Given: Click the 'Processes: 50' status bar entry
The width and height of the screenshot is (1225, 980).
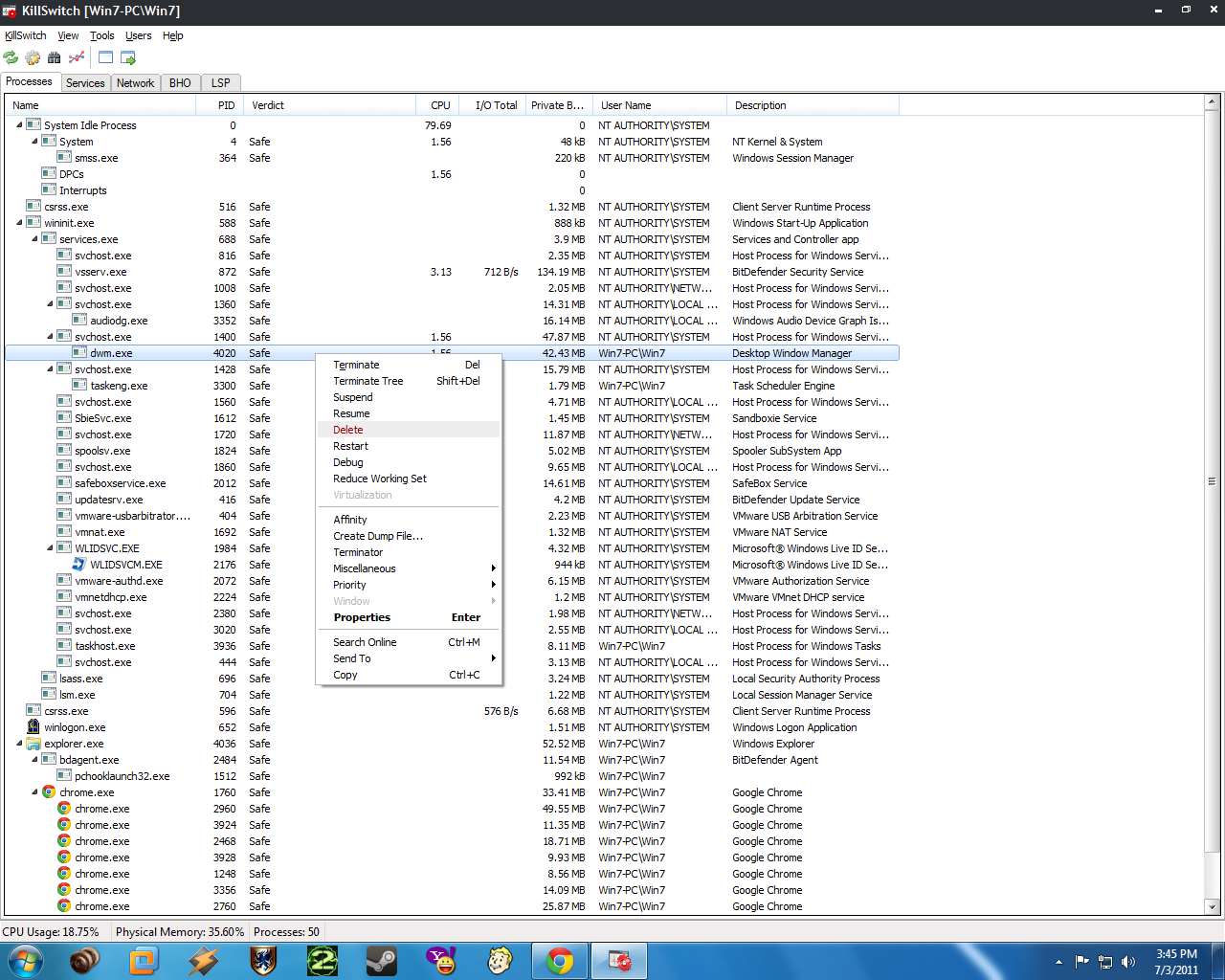Looking at the screenshot, I should click(x=286, y=932).
